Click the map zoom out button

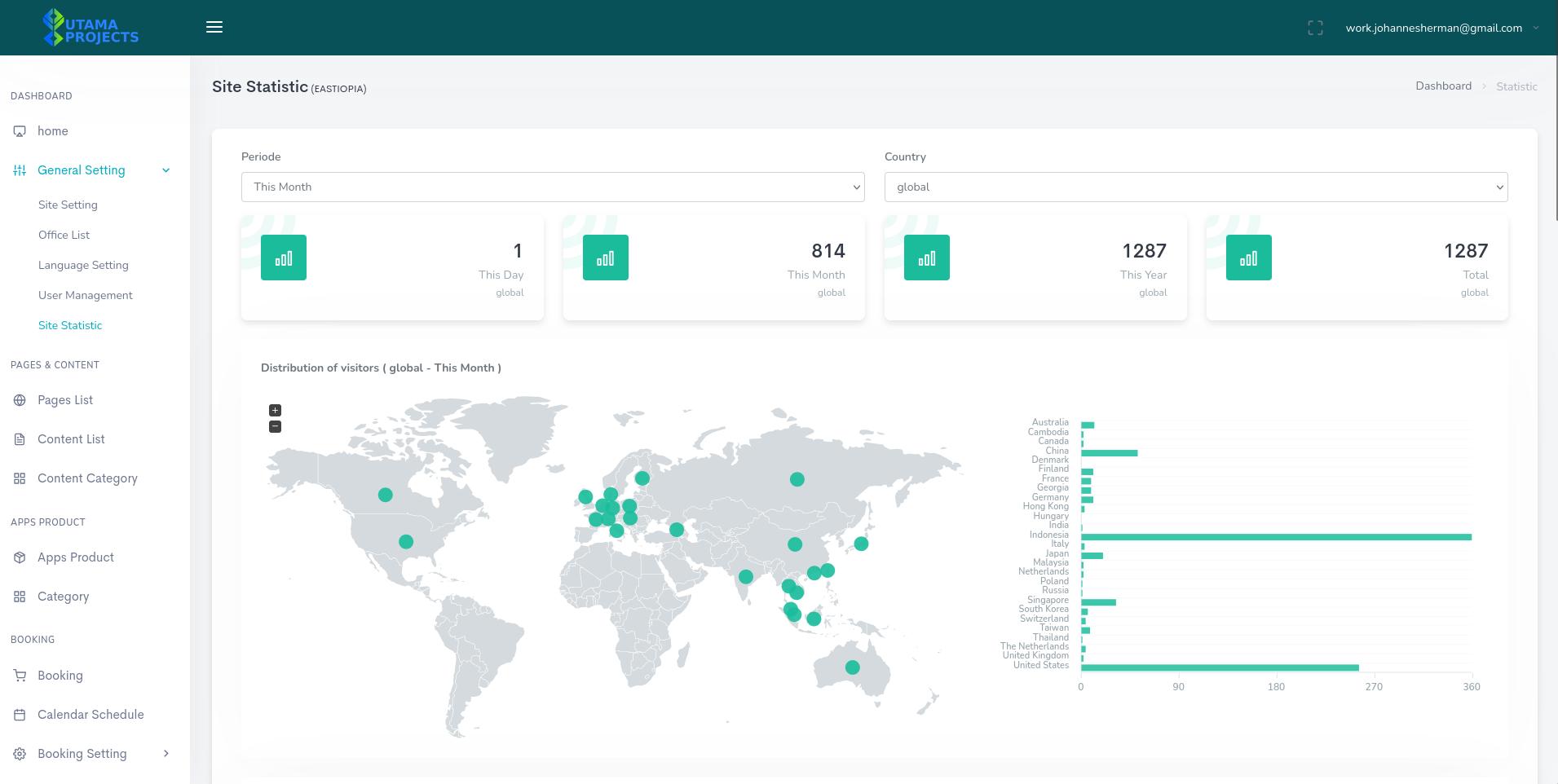pos(275,427)
